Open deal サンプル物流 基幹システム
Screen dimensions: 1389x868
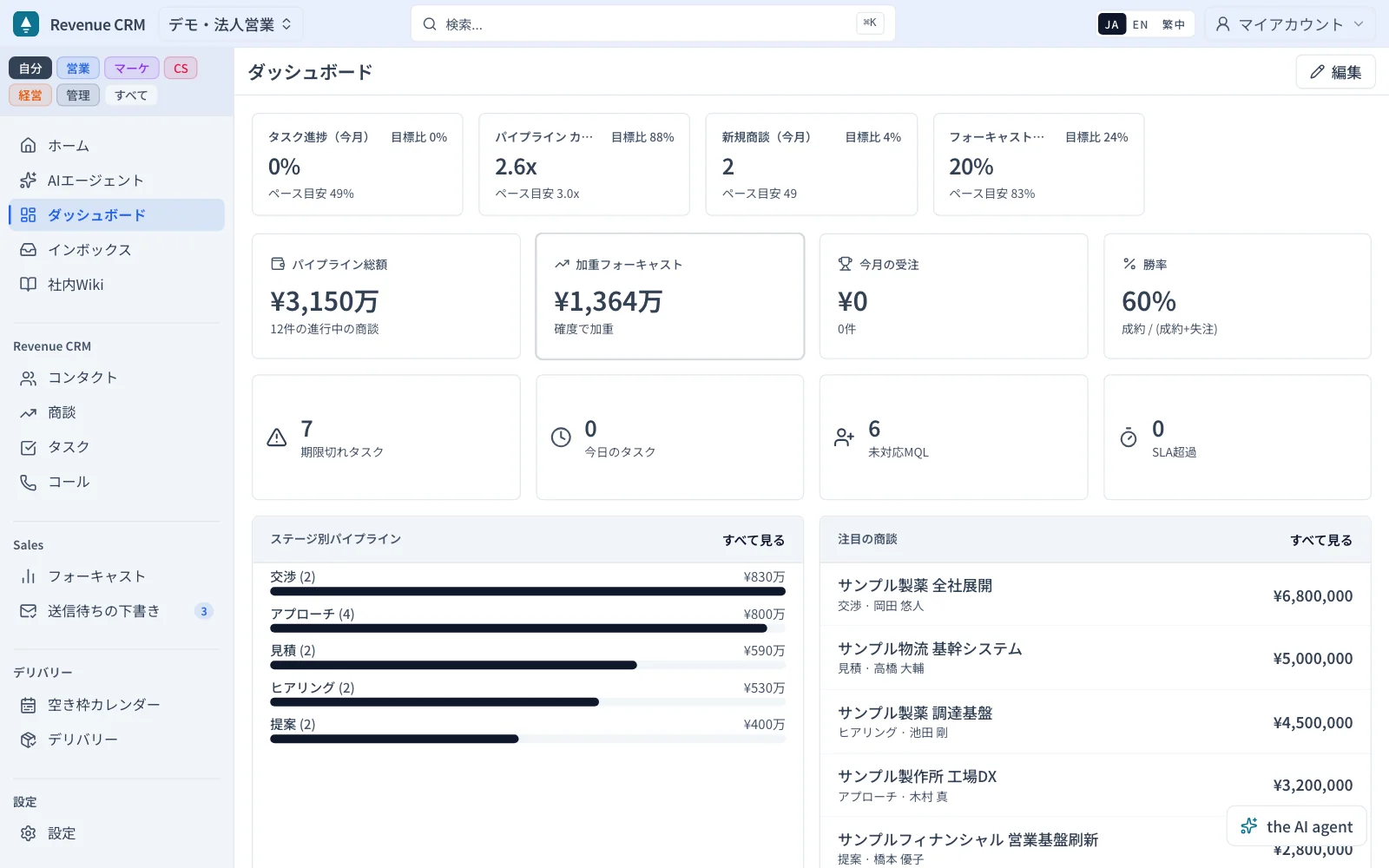pos(1096,658)
